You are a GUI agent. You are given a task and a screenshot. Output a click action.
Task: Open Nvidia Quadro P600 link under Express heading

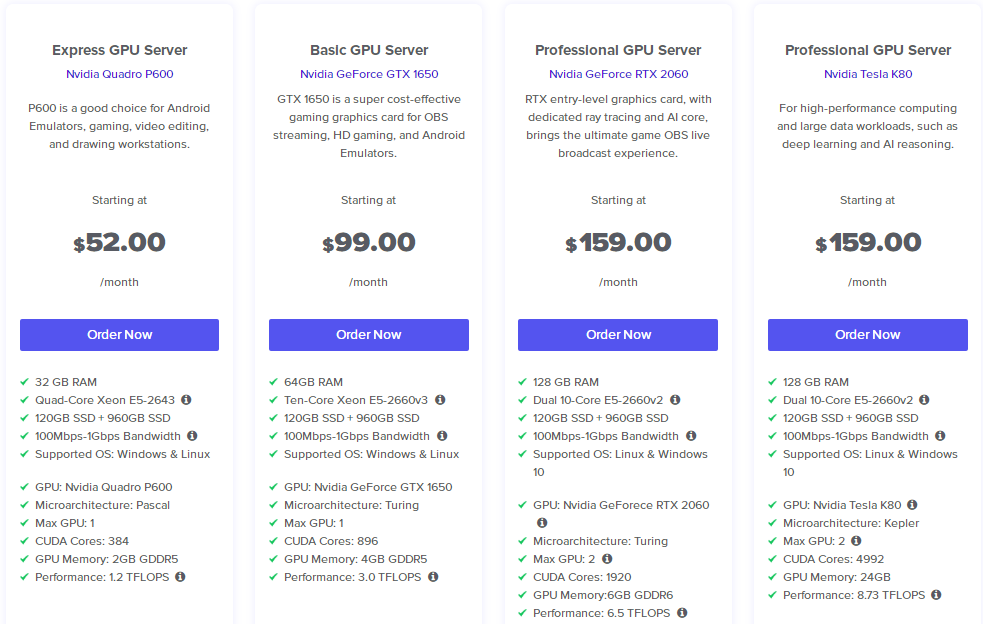(x=119, y=74)
